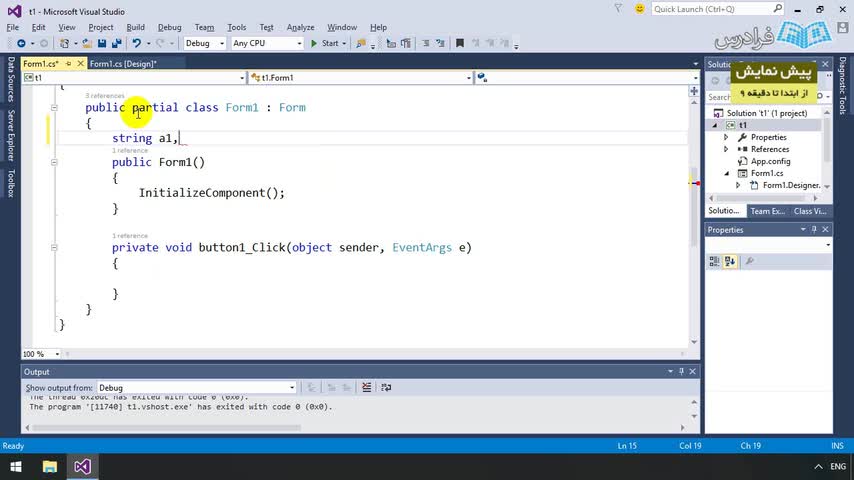Open the Edit menu
Viewport: 854px width, 480px height.
38,27
